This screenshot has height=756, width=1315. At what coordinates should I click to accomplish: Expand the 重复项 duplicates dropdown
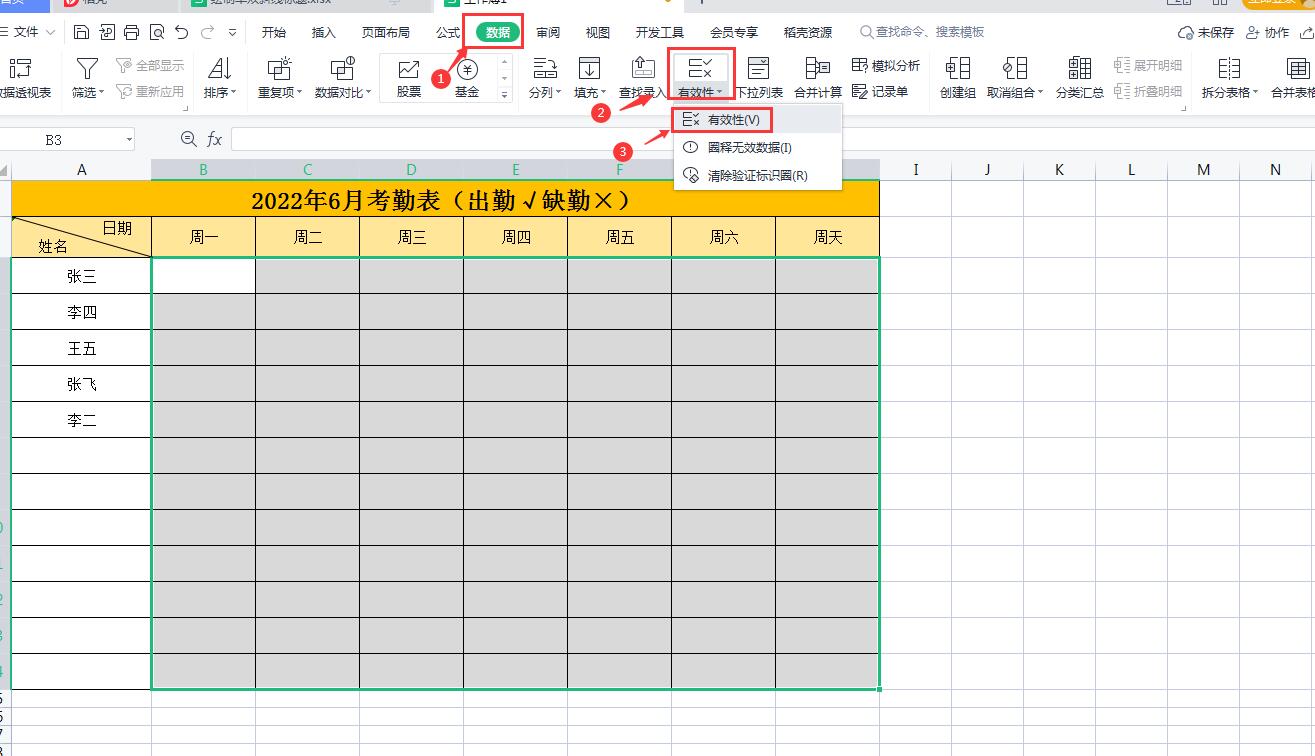(x=281, y=92)
